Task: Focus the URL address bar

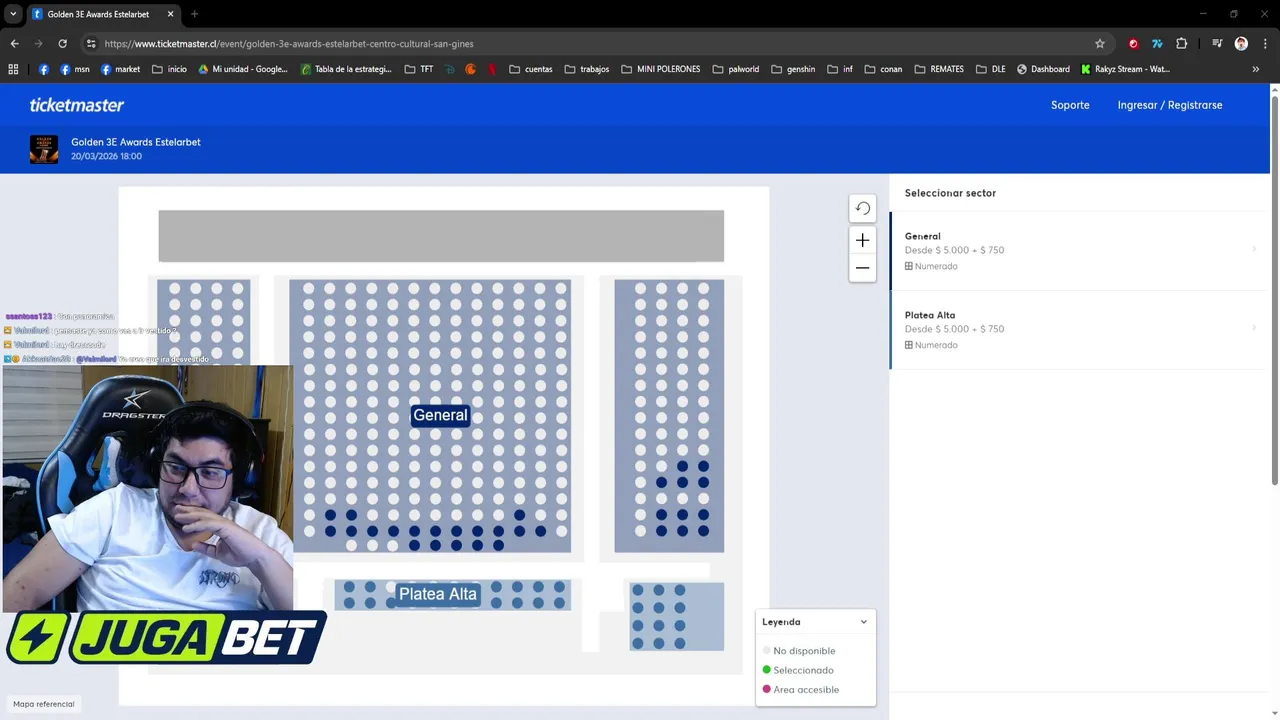Action: (590, 44)
